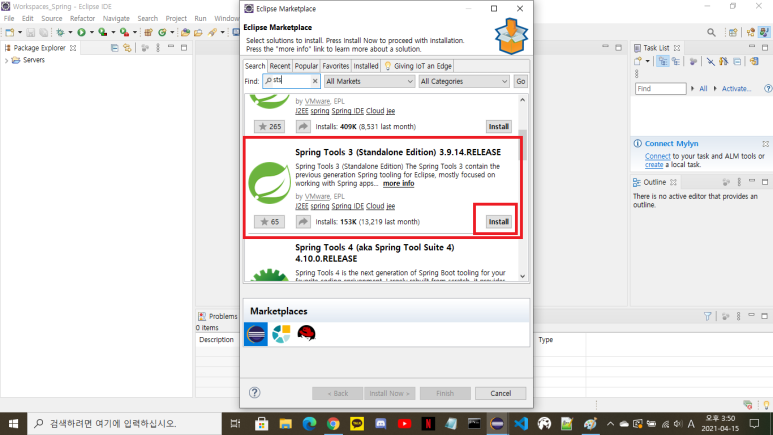773x435 pixels.
Task: Install Spring Tools 3 Standalone Edition
Action: [498, 222]
